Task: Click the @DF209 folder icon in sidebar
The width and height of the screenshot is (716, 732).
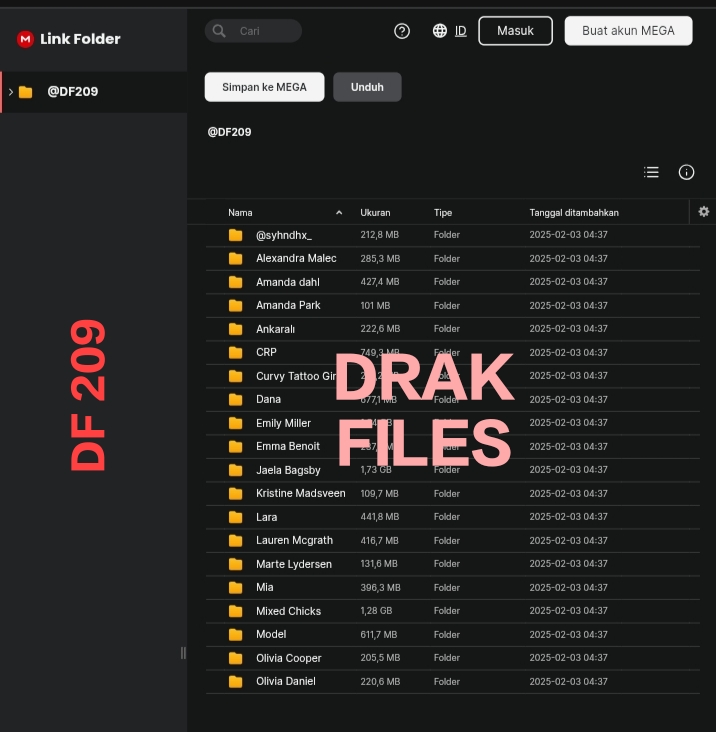Action: [26, 92]
